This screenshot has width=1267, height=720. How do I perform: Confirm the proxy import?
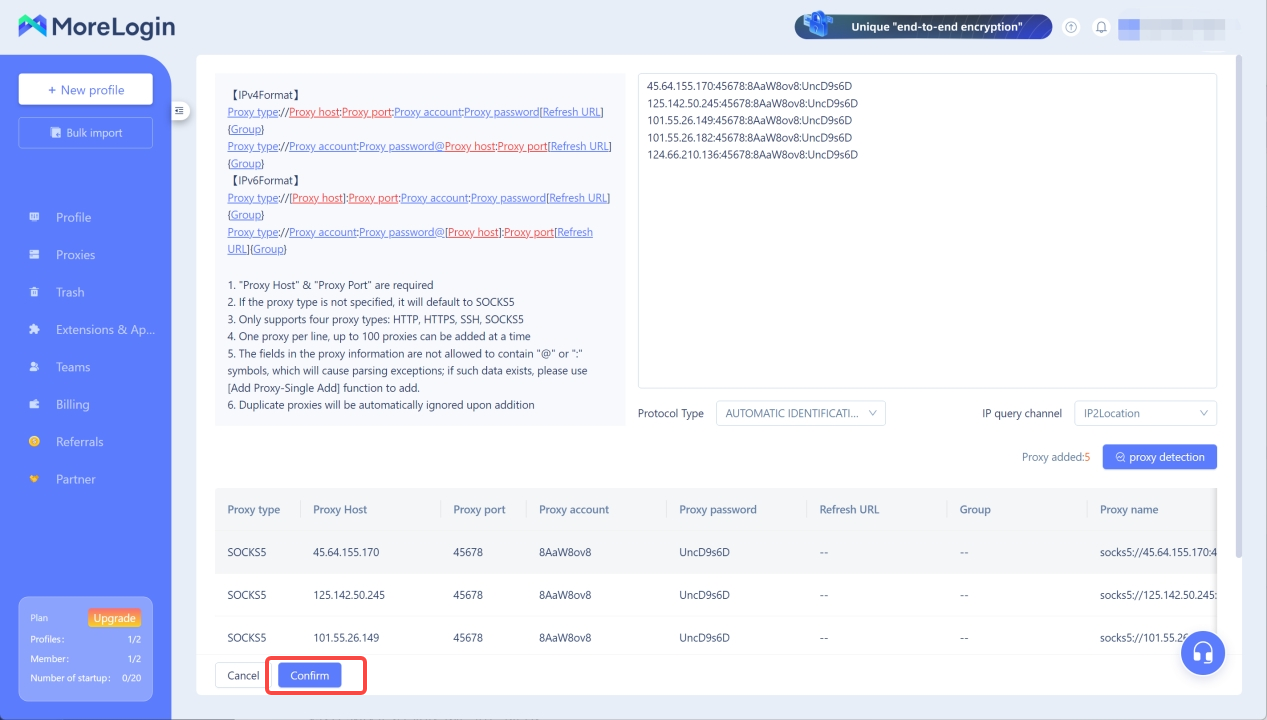point(309,676)
